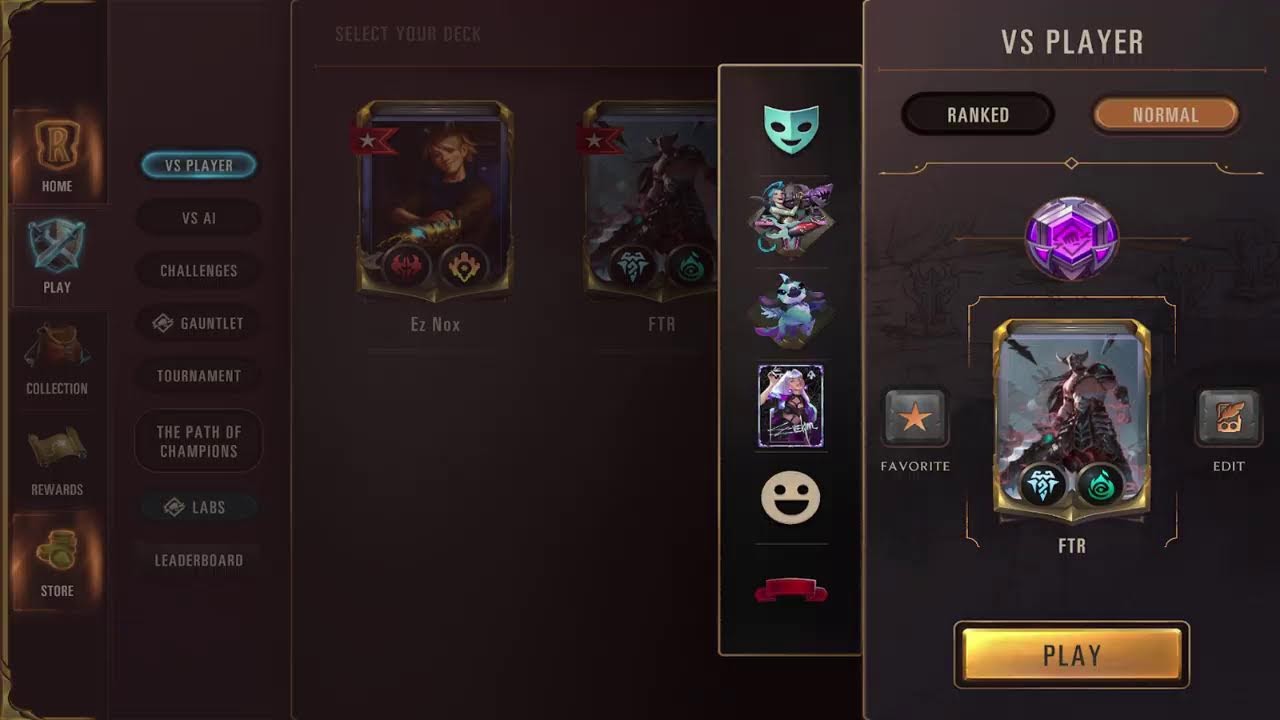Open the Gauntlet menu item
Viewport: 1280px width, 720px height.
[199, 323]
